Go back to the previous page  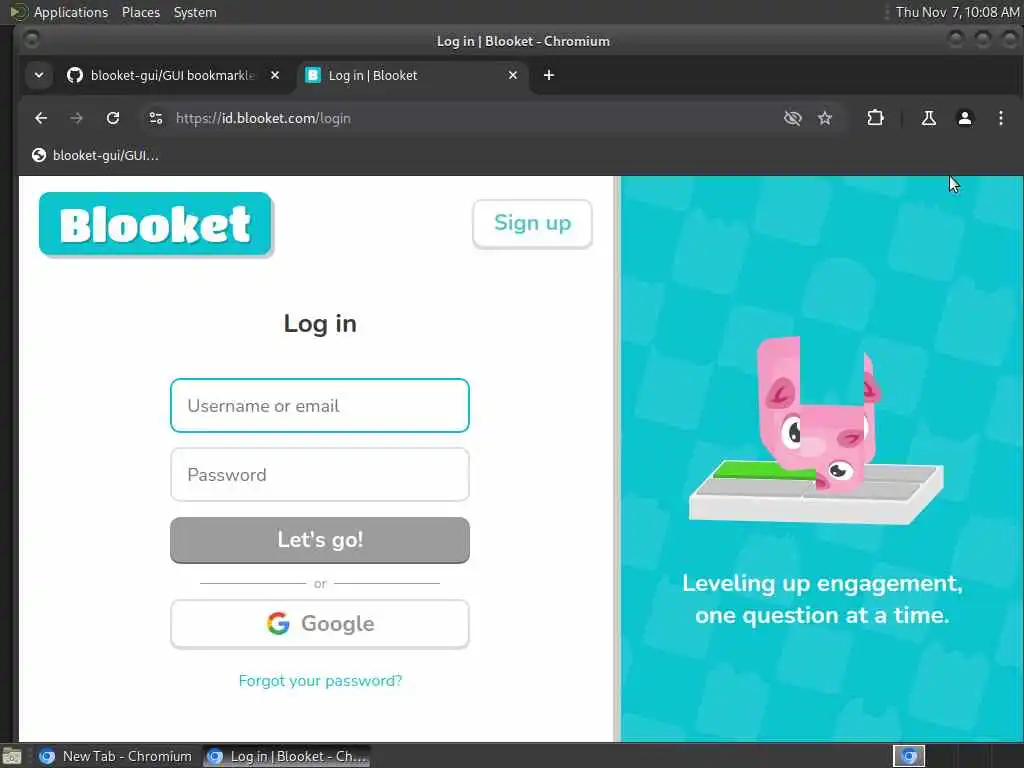pyautogui.click(x=41, y=118)
